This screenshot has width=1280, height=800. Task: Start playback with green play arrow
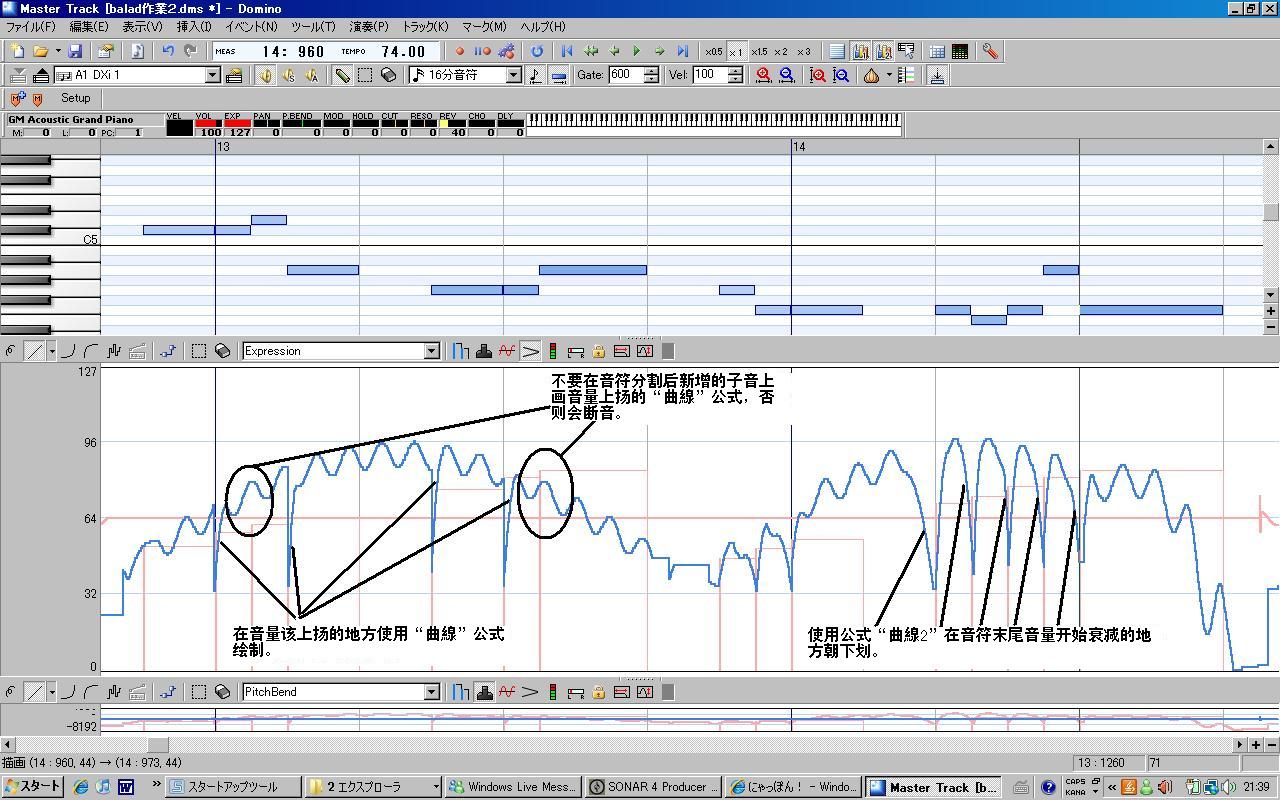coord(636,51)
